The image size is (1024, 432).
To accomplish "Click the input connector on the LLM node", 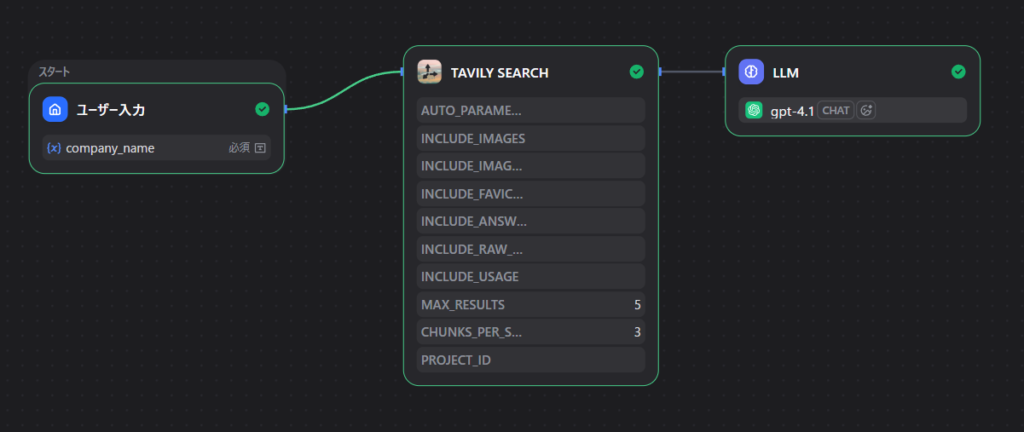I will tap(724, 72).
